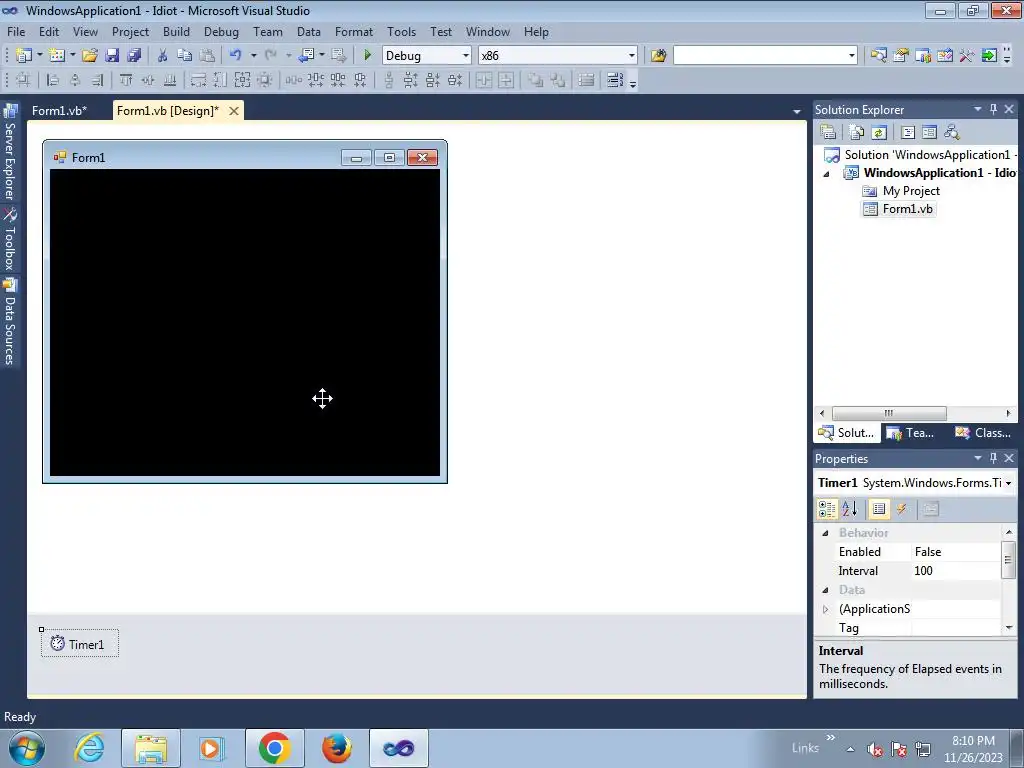Click the Windows Start button
This screenshot has height=768, width=1024.
click(27, 748)
